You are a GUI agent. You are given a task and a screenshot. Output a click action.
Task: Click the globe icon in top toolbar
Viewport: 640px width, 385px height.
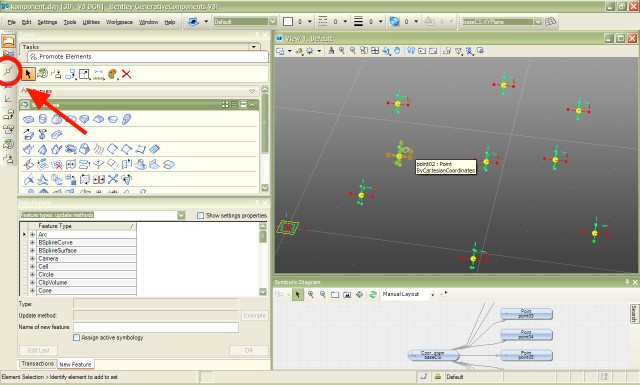point(394,21)
